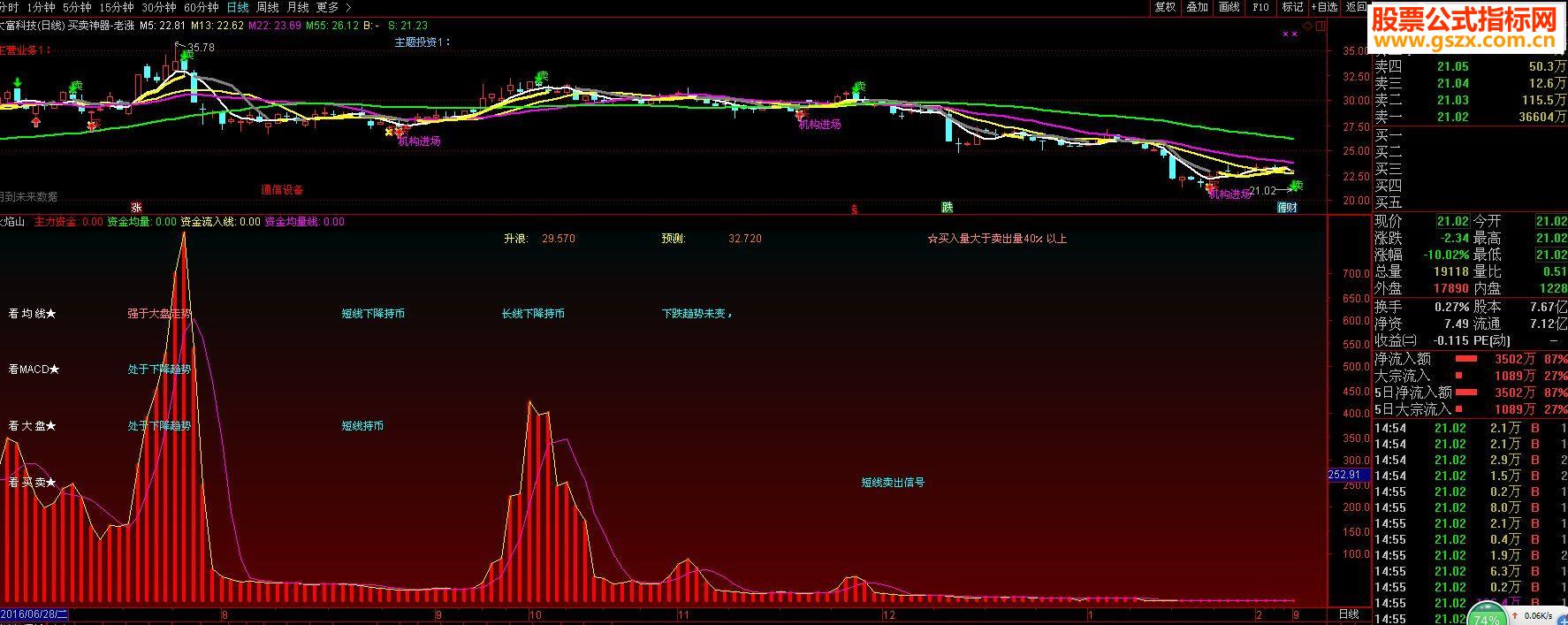Image resolution: width=1568 pixels, height=625 pixels.
Task: Click the 5日净流入额 row
Action: click(1470, 393)
